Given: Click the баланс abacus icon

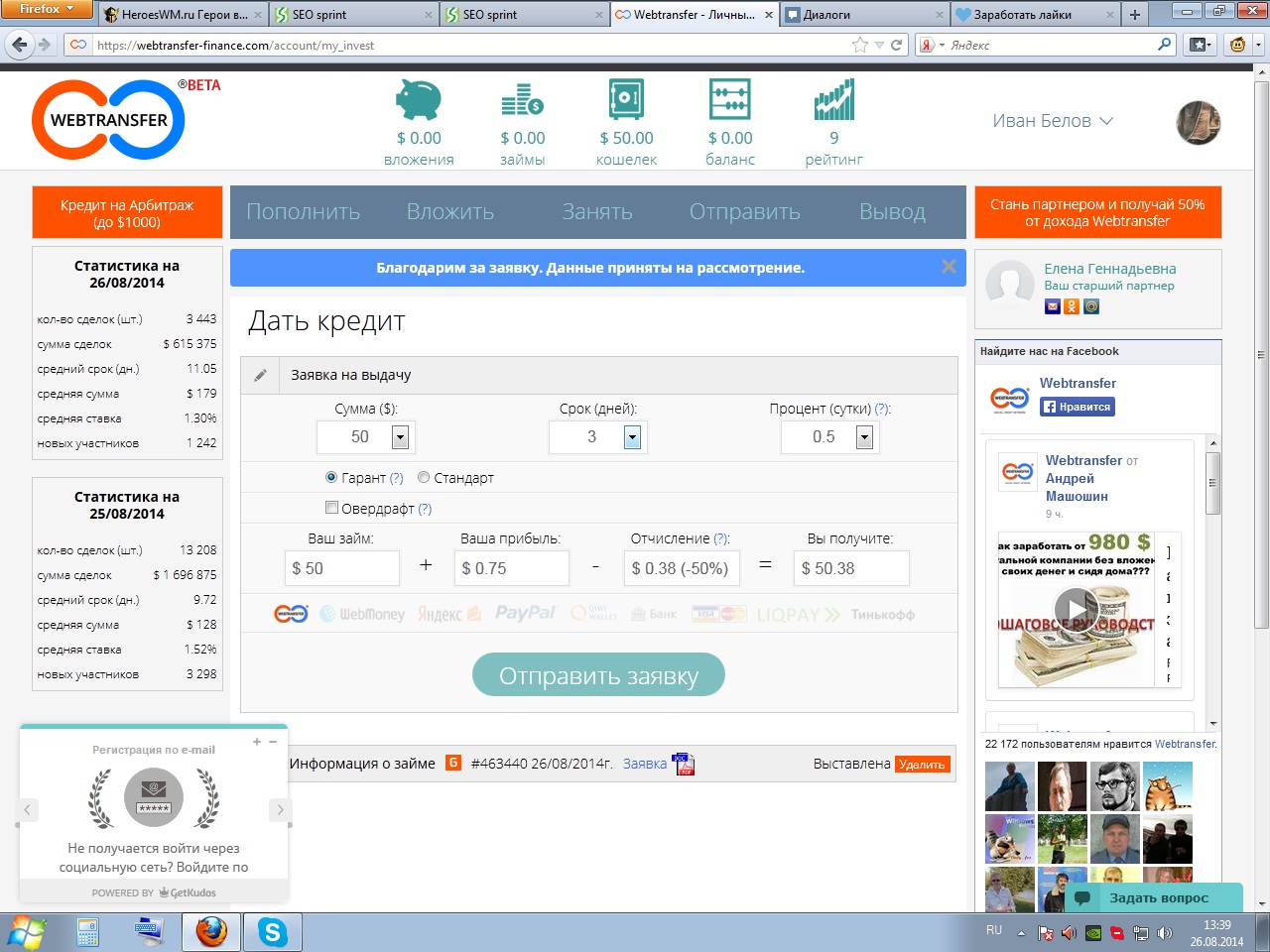Looking at the screenshot, I should 730,99.
